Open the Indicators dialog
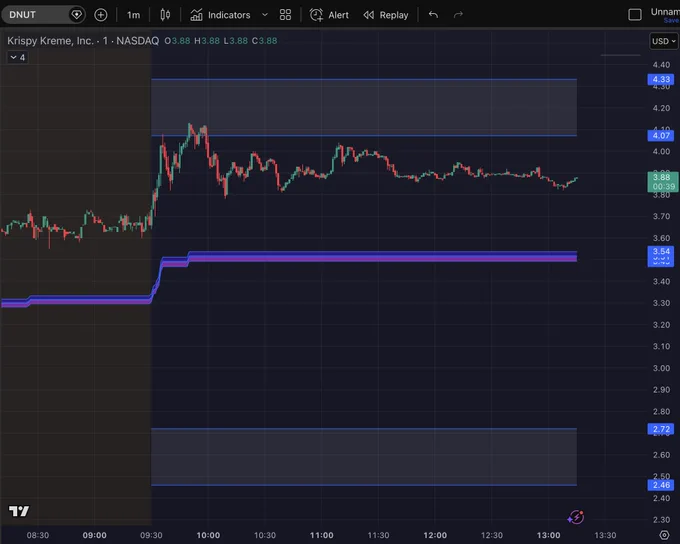 (x=220, y=15)
